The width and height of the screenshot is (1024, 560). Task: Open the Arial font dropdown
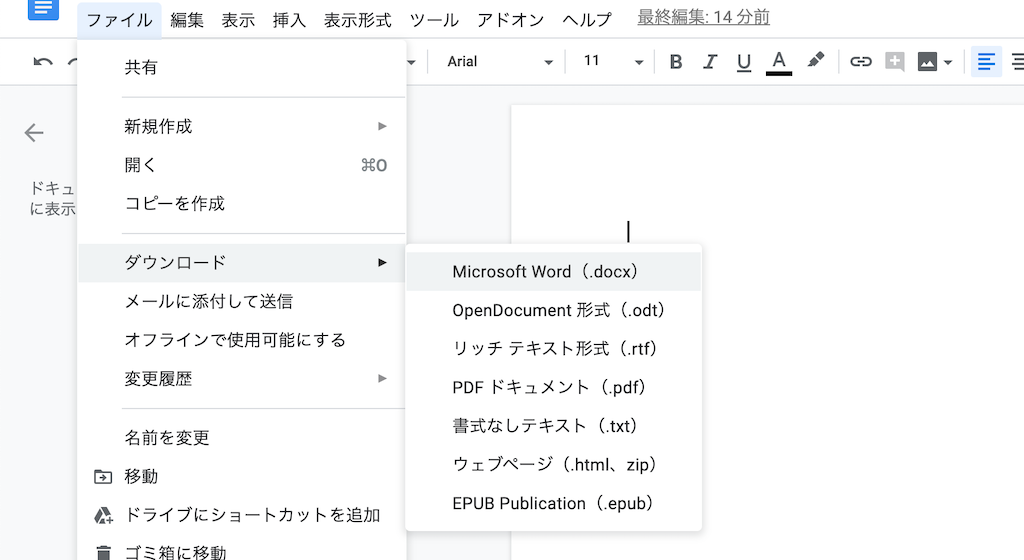[500, 62]
